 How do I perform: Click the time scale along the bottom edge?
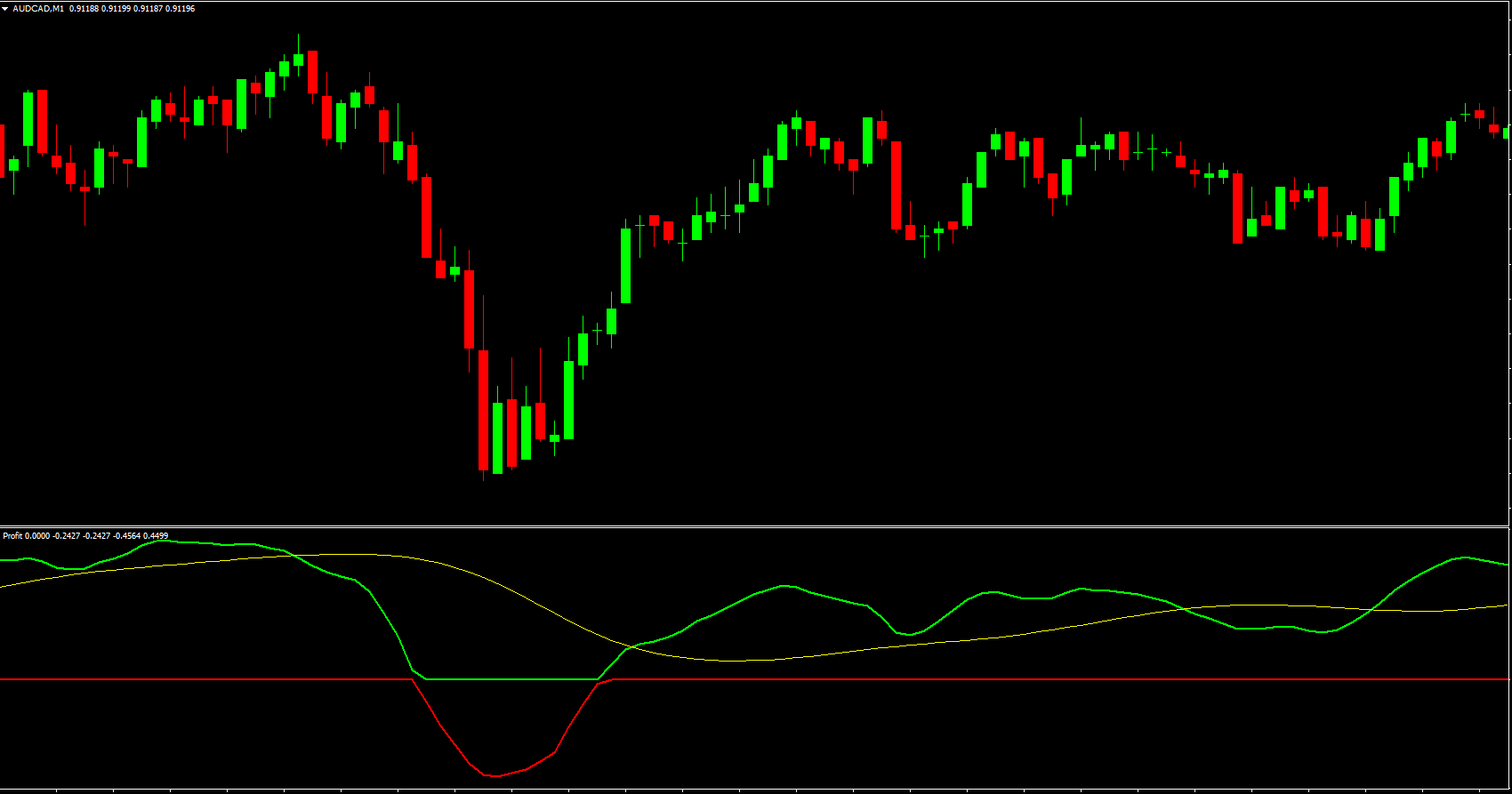pyautogui.click(x=756, y=790)
